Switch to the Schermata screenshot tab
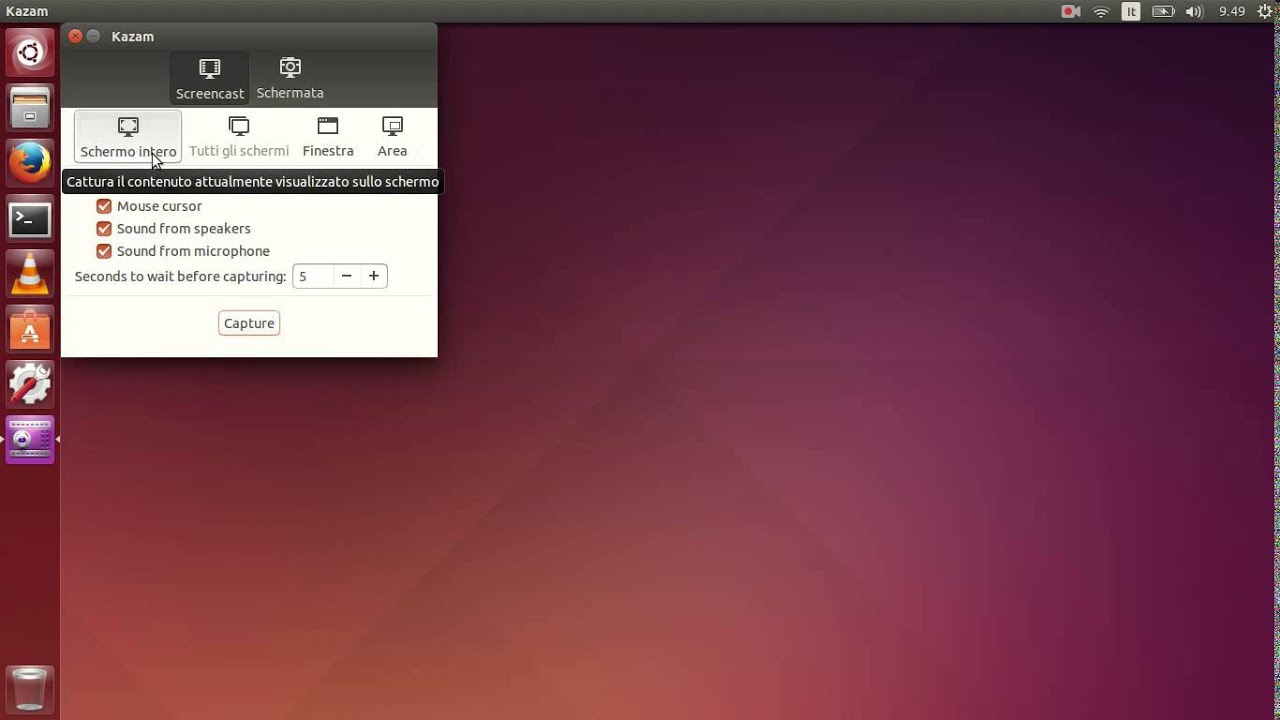Screen dimensions: 1280x720 pos(290,79)
